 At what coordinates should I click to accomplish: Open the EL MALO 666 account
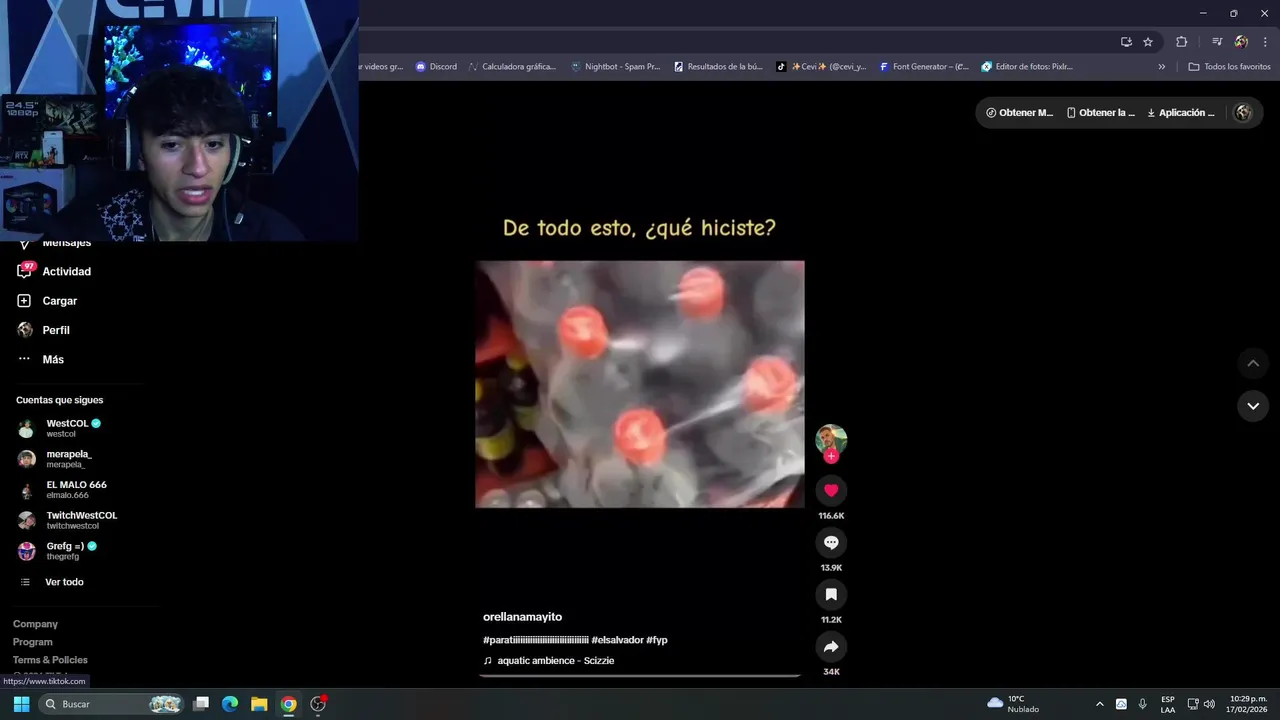[x=76, y=490]
